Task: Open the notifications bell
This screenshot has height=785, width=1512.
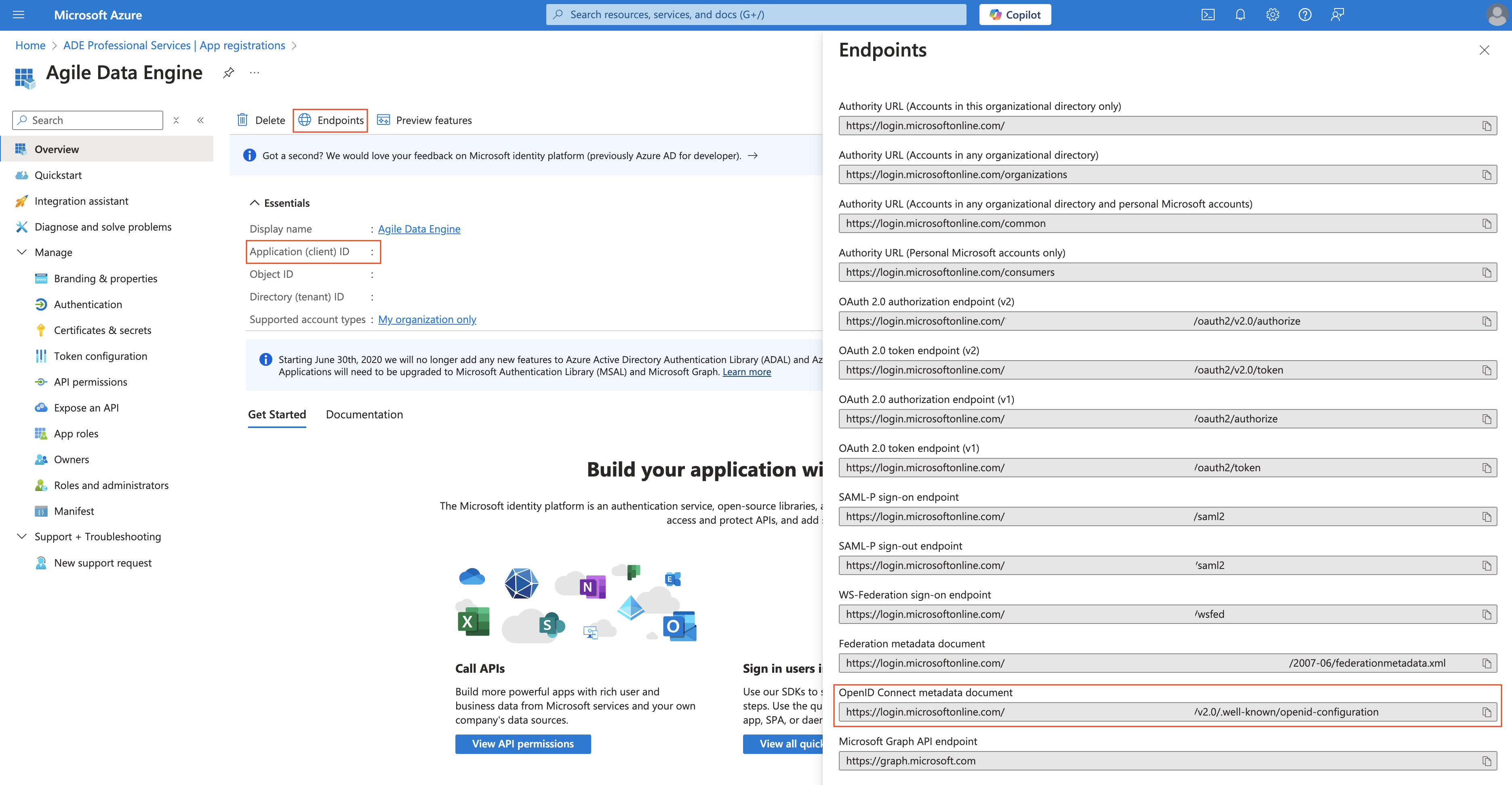Action: 1240,15
